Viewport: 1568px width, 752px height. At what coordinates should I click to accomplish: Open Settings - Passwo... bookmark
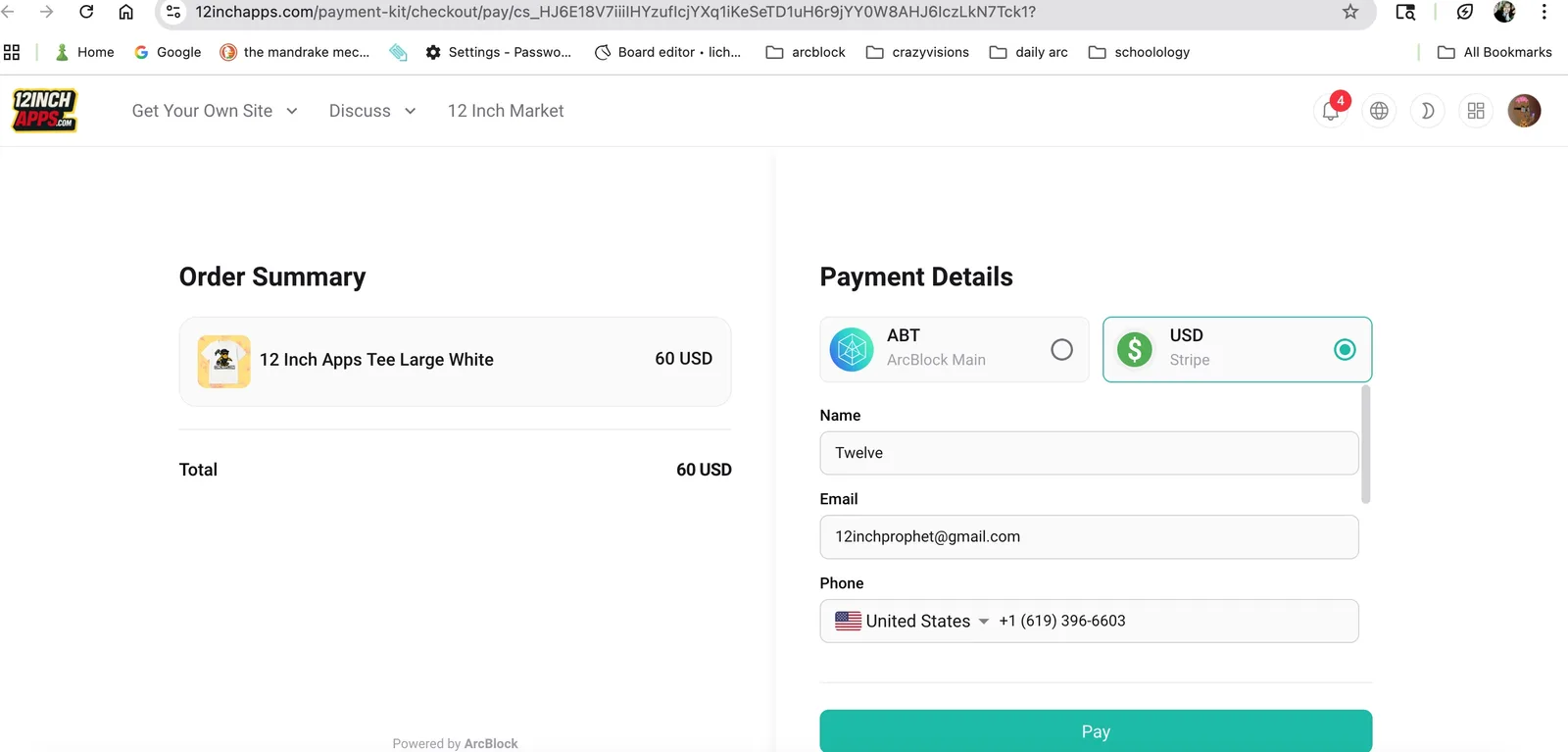[498, 52]
